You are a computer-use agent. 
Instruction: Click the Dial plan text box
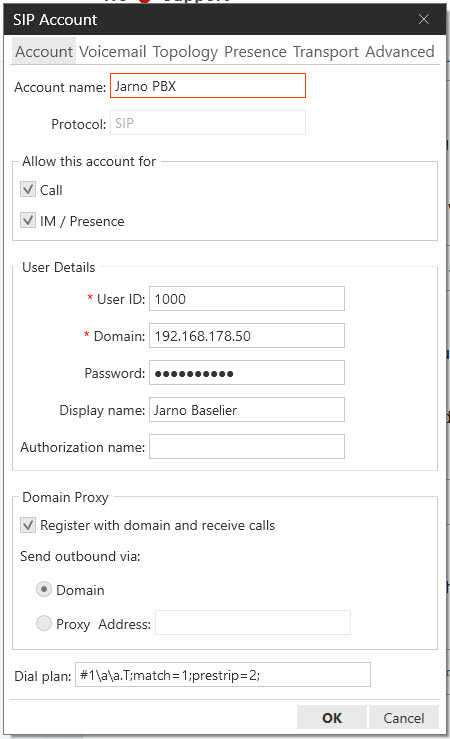pos(223,675)
